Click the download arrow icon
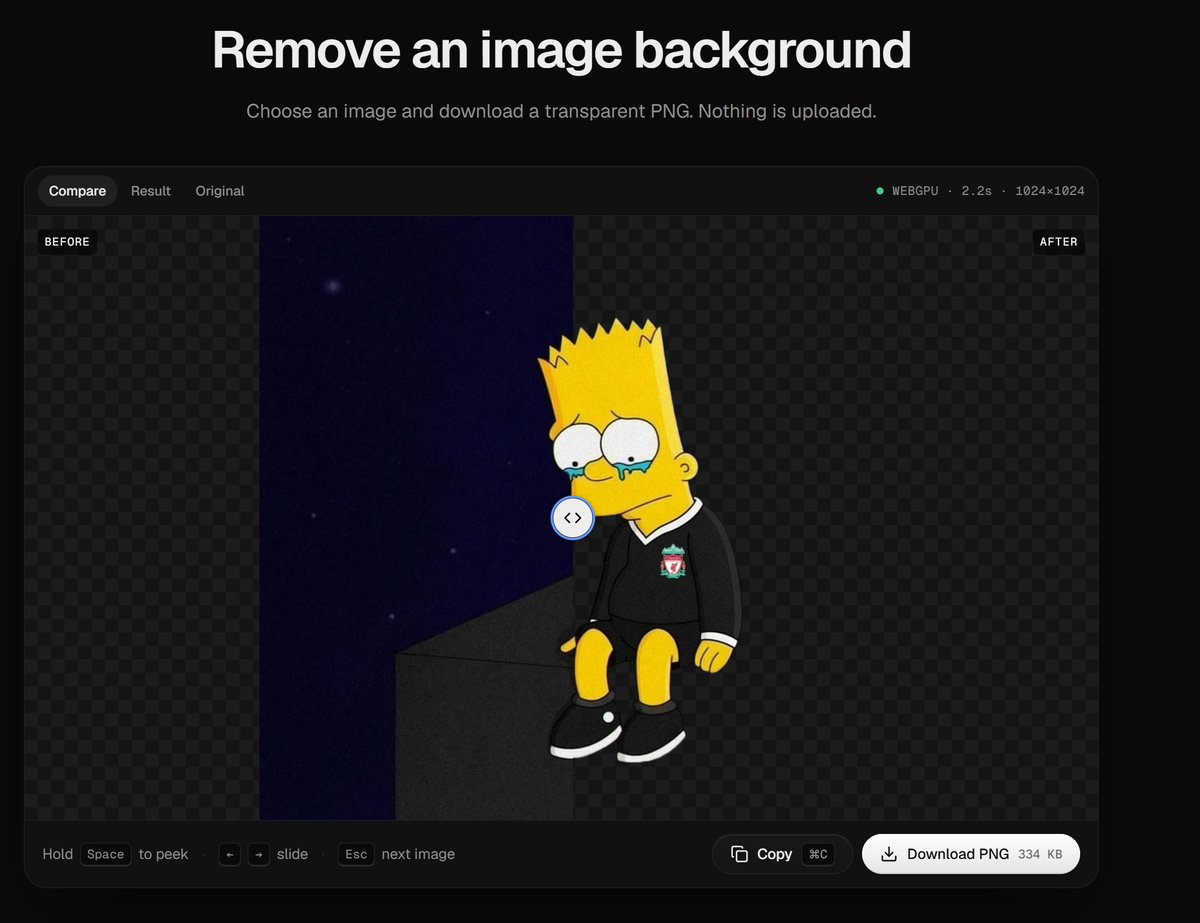 coord(889,854)
